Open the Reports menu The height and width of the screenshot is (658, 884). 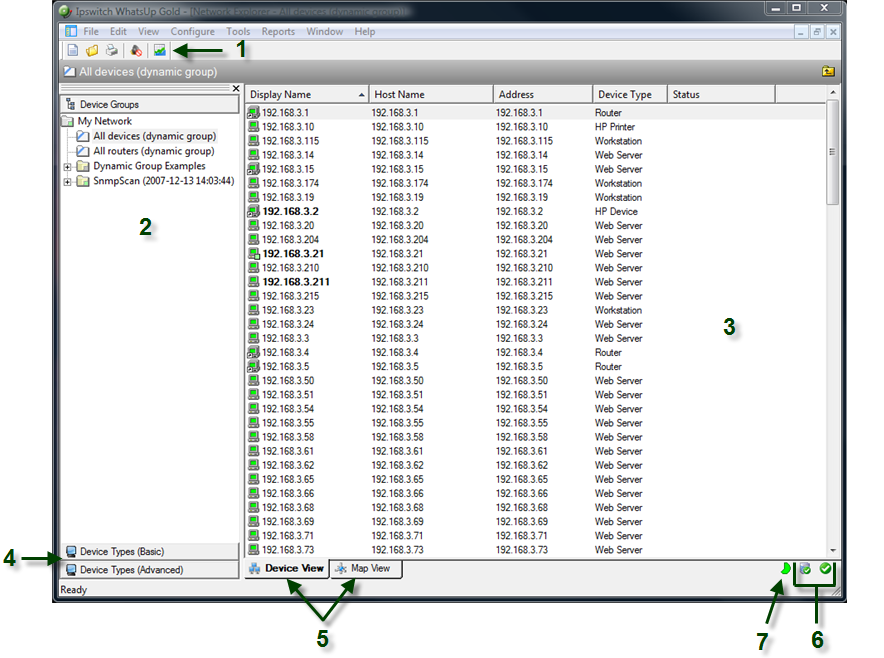coord(278,32)
